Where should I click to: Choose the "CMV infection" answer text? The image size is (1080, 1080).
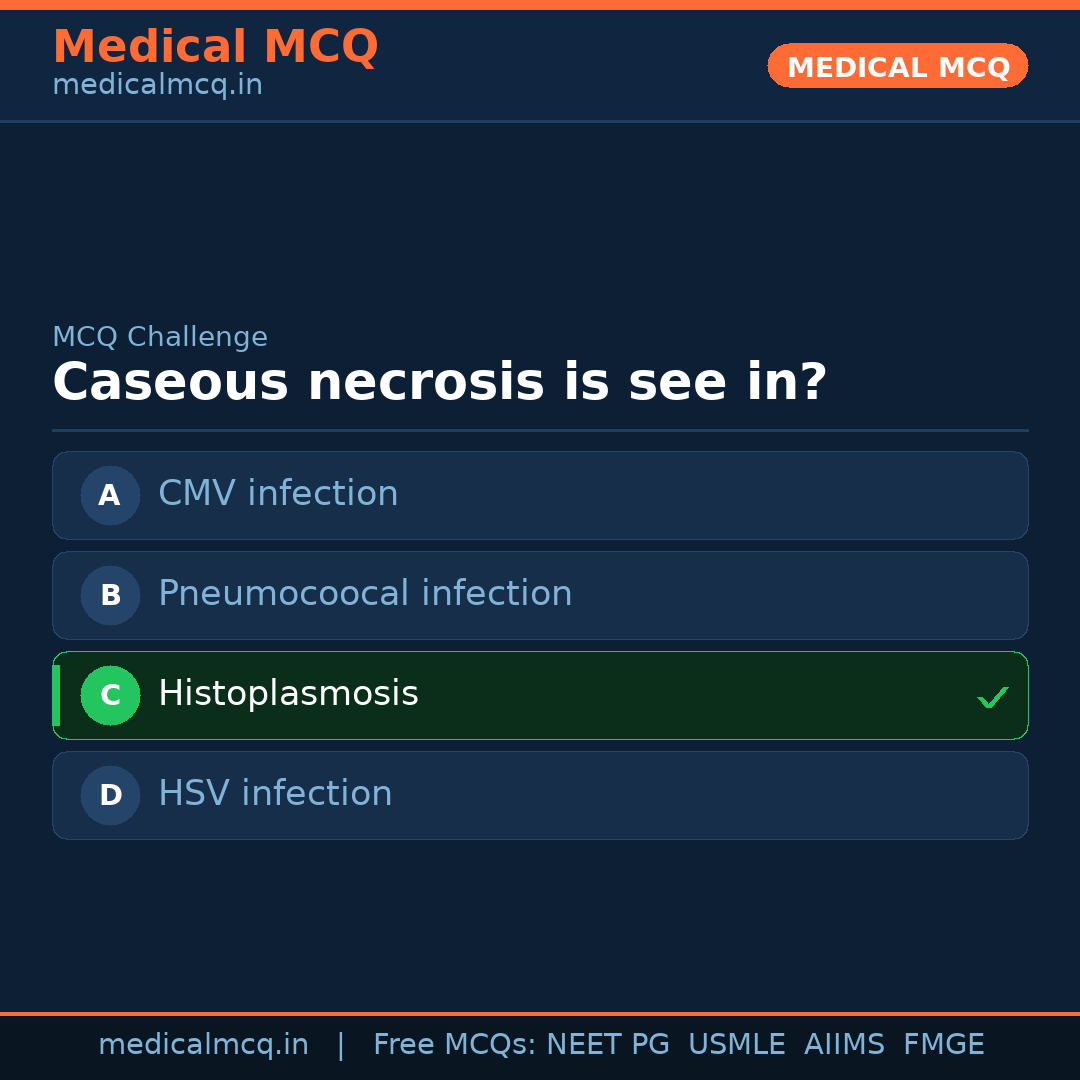click(278, 494)
